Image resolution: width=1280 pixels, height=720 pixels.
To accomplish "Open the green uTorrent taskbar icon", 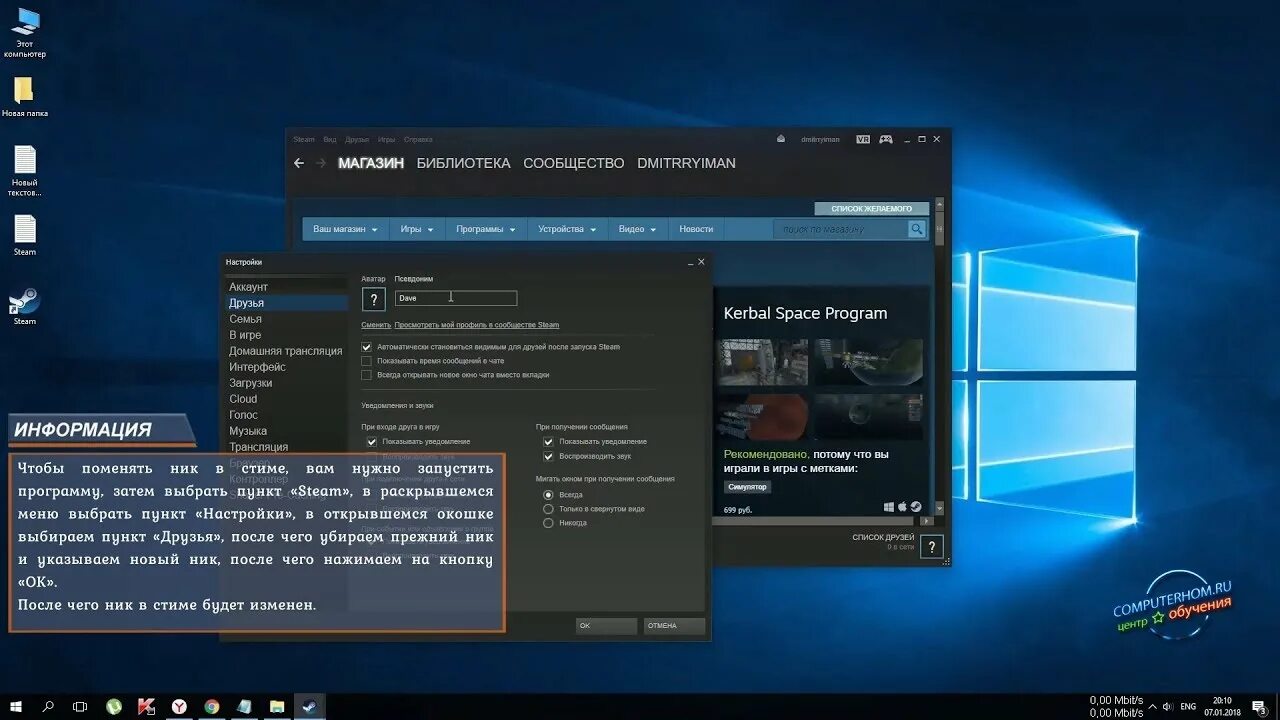I will click(x=114, y=706).
